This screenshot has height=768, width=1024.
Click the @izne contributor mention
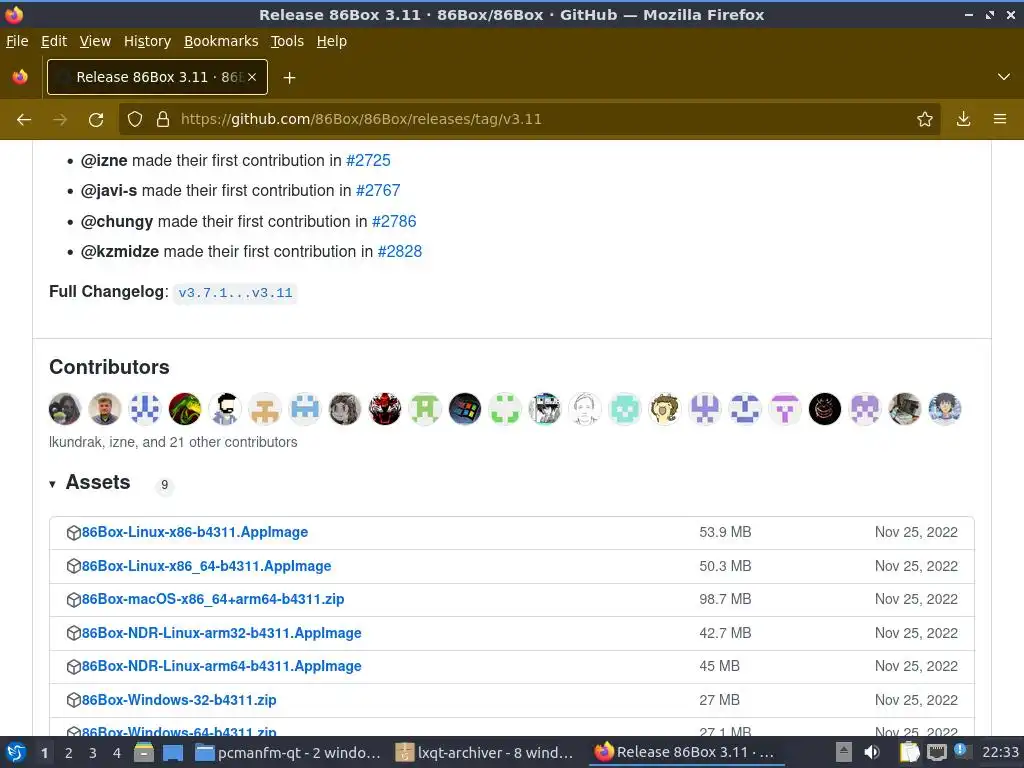coord(104,161)
